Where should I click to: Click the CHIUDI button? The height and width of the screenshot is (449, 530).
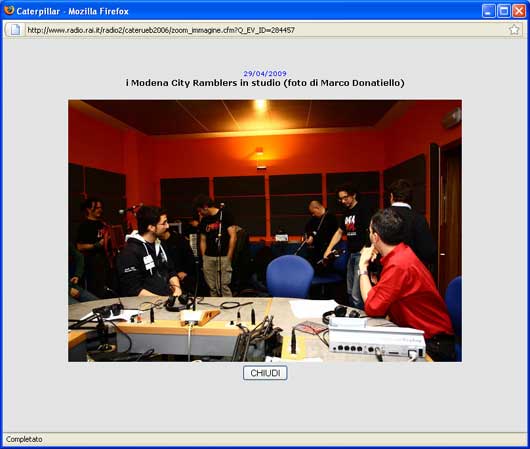click(265, 373)
